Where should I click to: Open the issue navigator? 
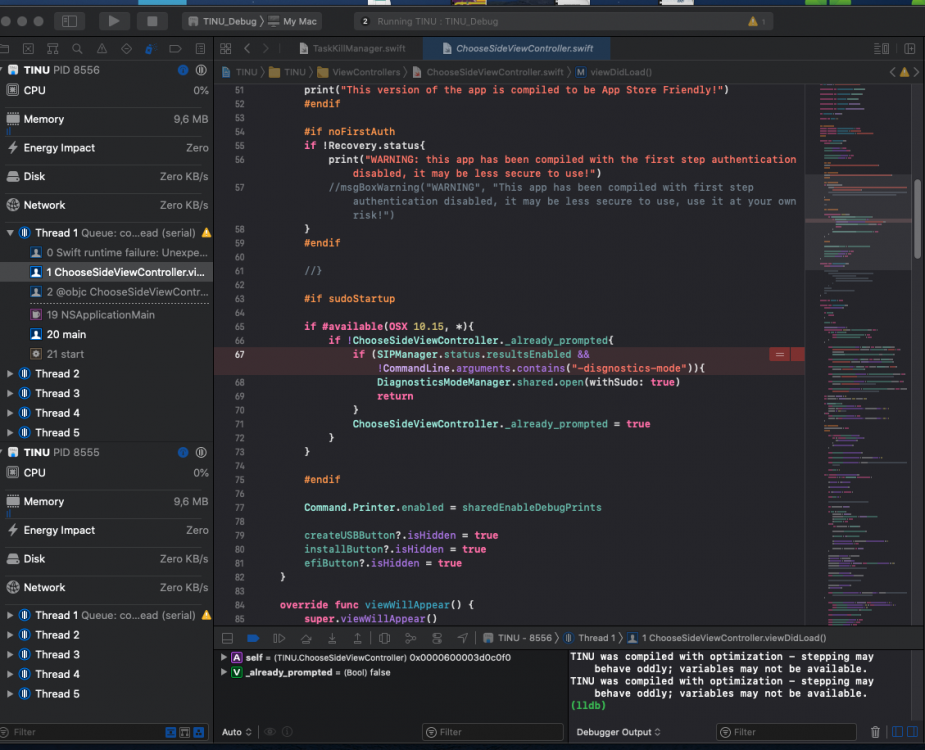pyautogui.click(x=102, y=49)
